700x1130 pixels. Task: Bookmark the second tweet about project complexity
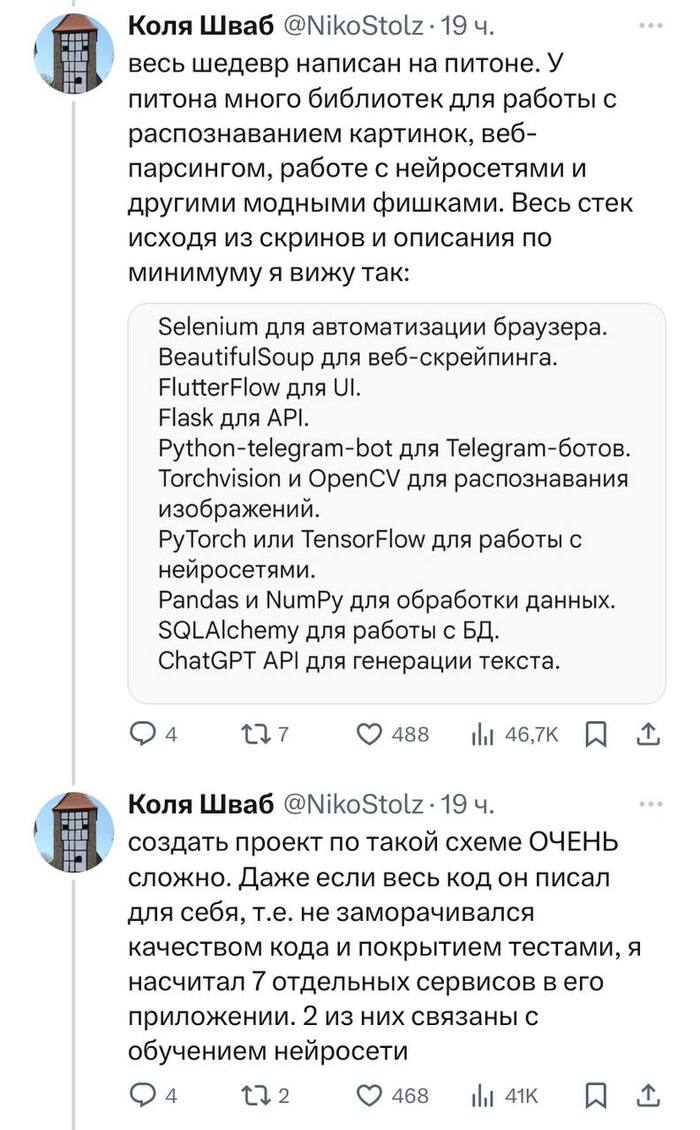(x=595, y=1096)
